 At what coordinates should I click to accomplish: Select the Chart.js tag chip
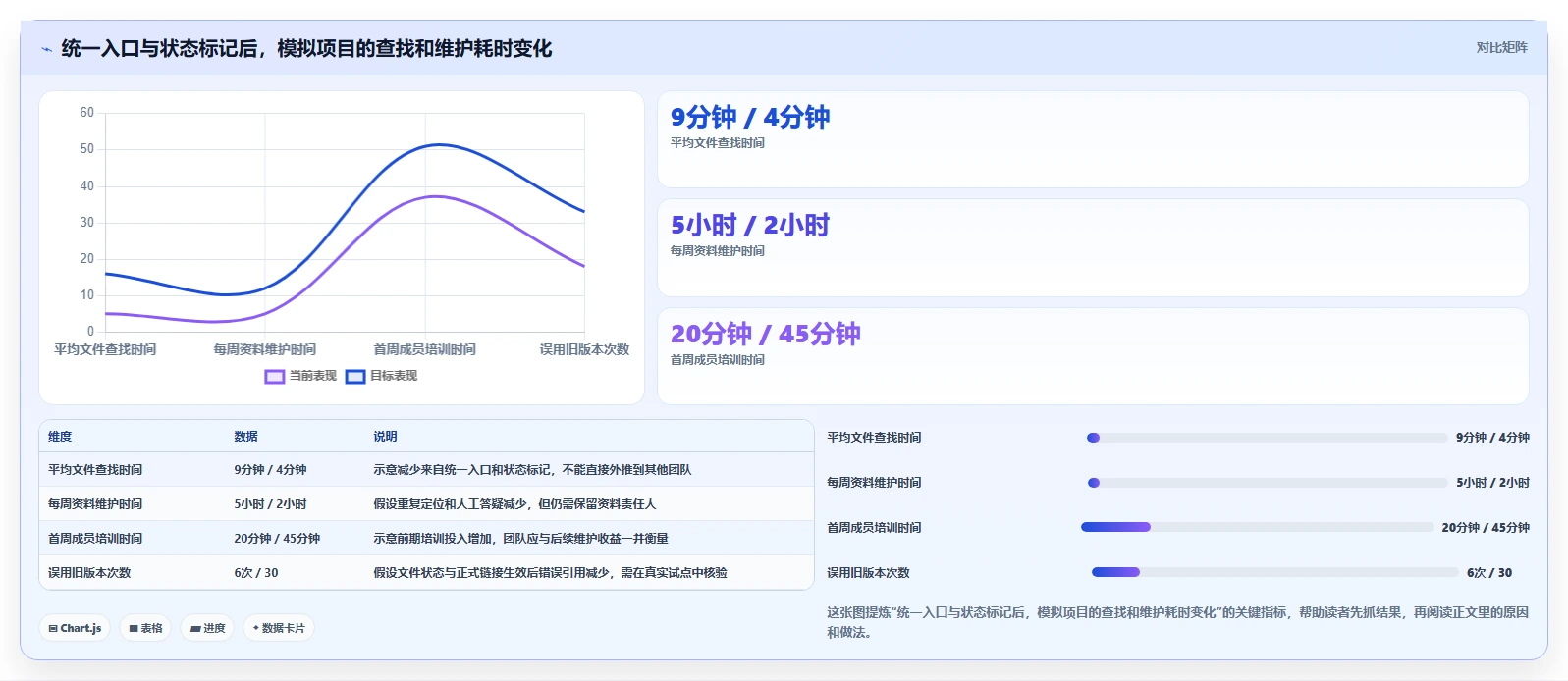point(75,628)
